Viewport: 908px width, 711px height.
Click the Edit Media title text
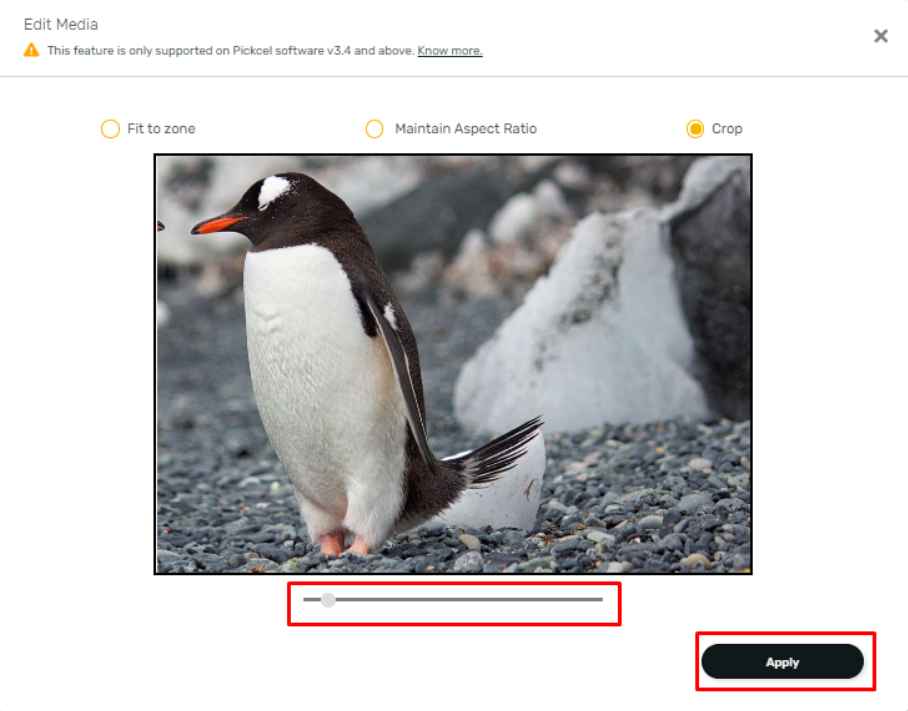click(x=61, y=24)
